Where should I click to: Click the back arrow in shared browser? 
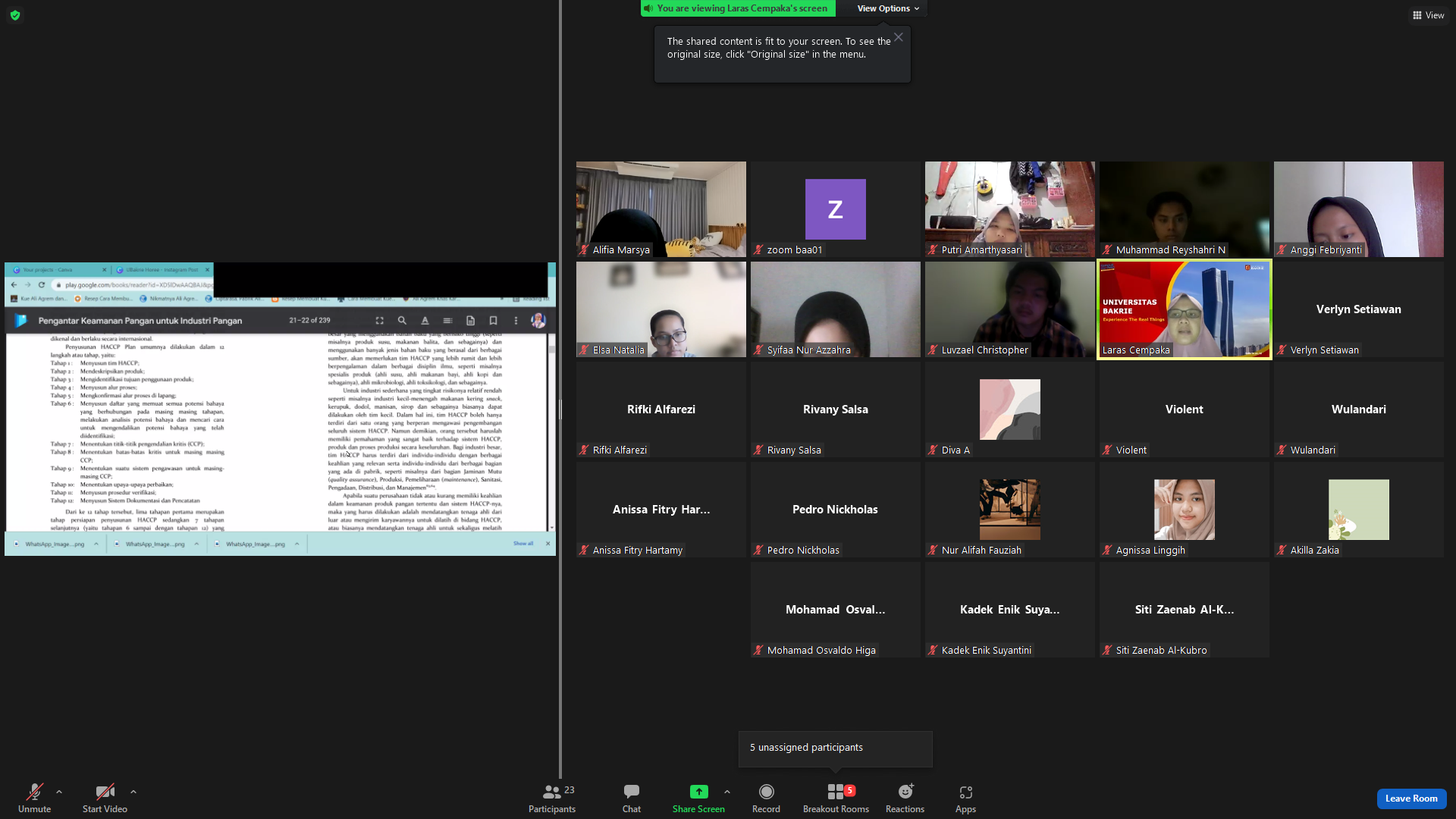[14, 285]
